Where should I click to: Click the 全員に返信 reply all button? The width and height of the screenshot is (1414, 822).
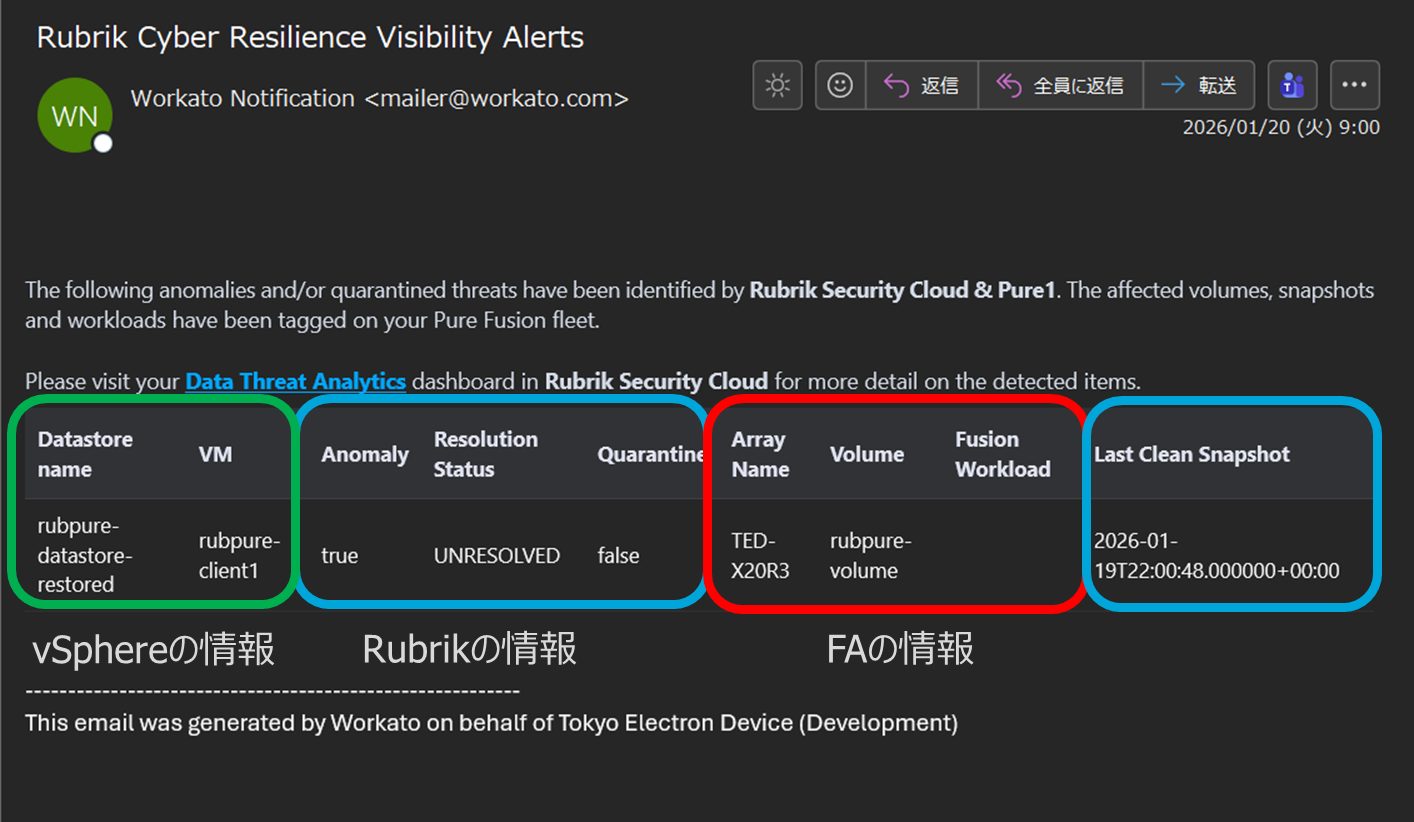click(x=1060, y=85)
